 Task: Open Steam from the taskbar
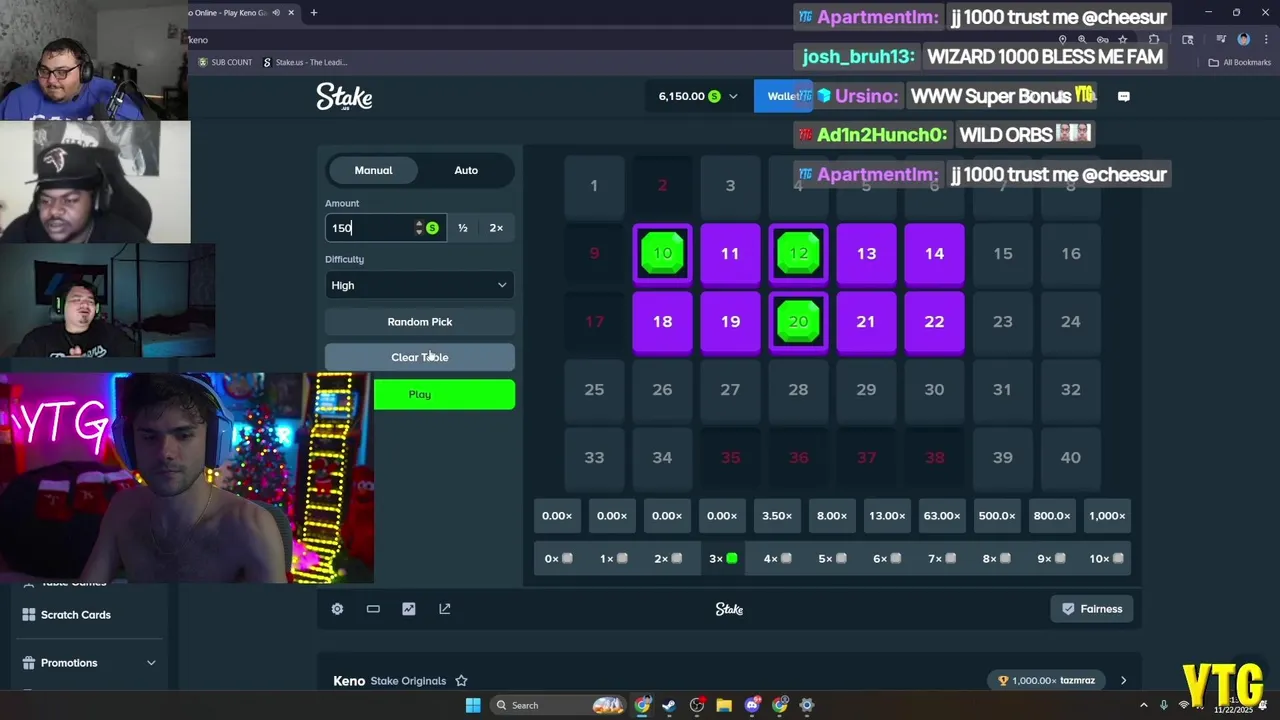tap(669, 705)
